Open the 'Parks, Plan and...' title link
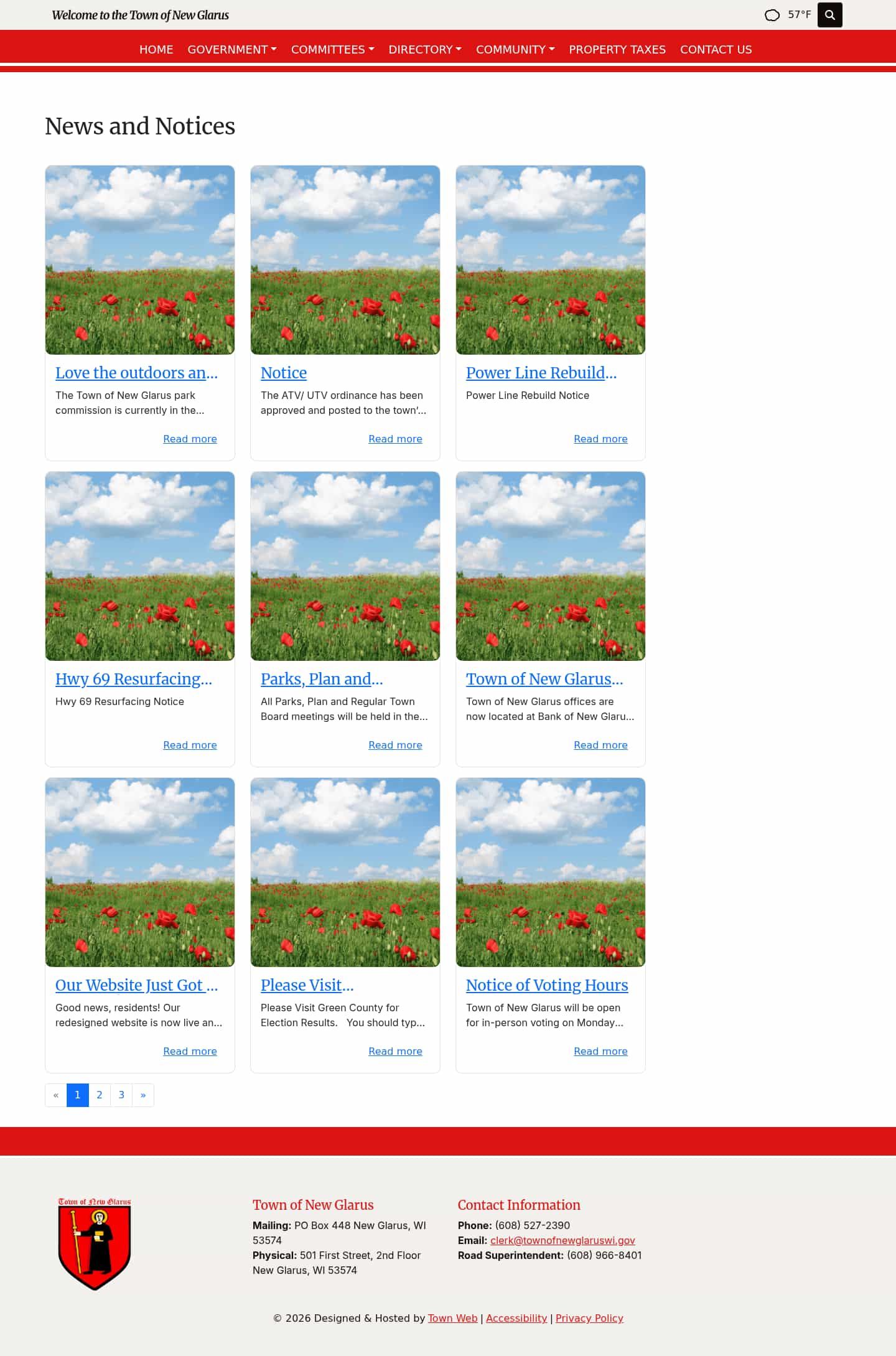This screenshot has height=1356, width=896. [x=322, y=679]
